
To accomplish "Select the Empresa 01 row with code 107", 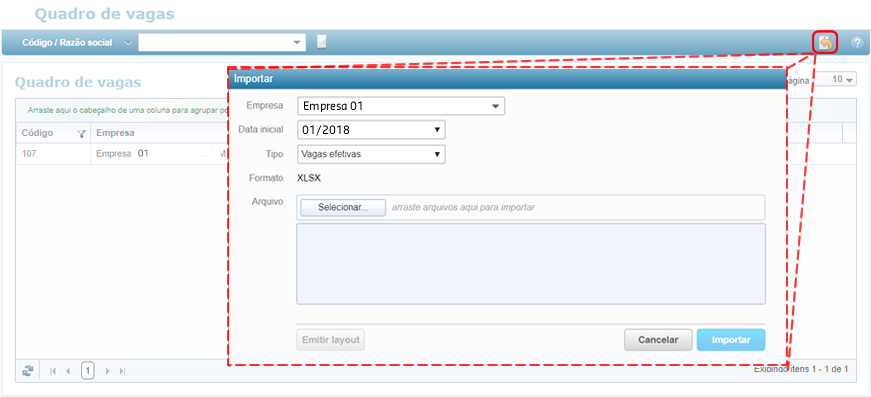I will 122,154.
